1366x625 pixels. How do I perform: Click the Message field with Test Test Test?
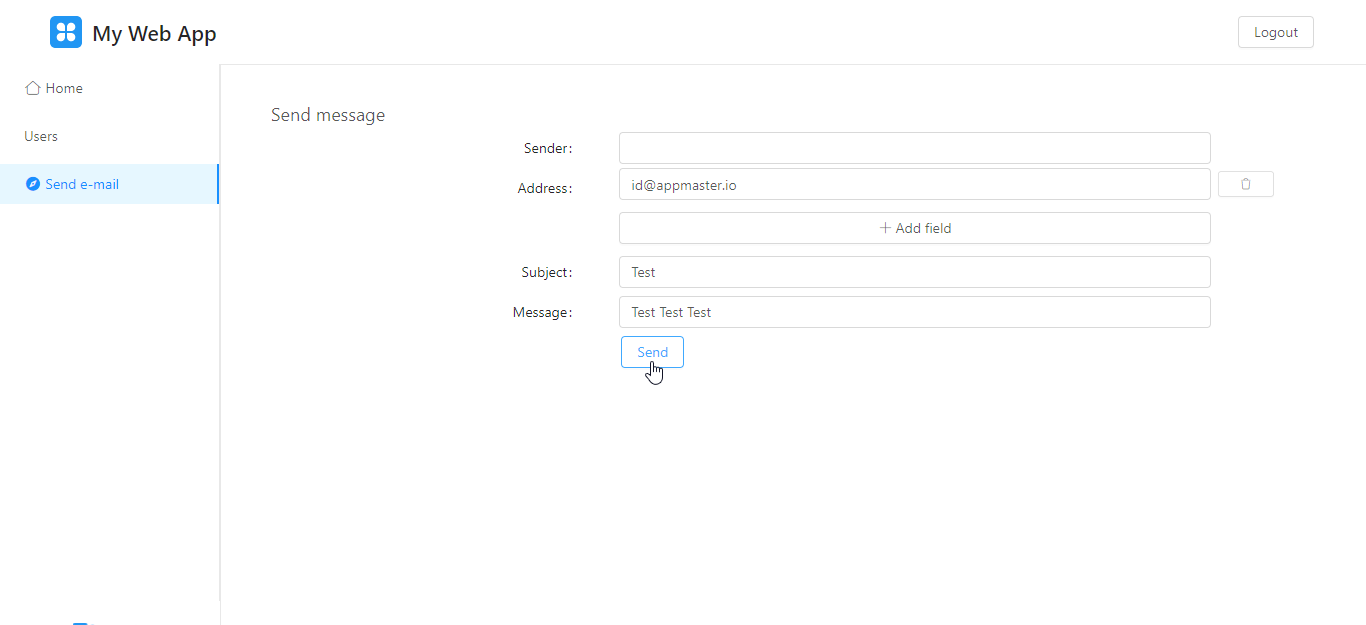tap(914, 312)
